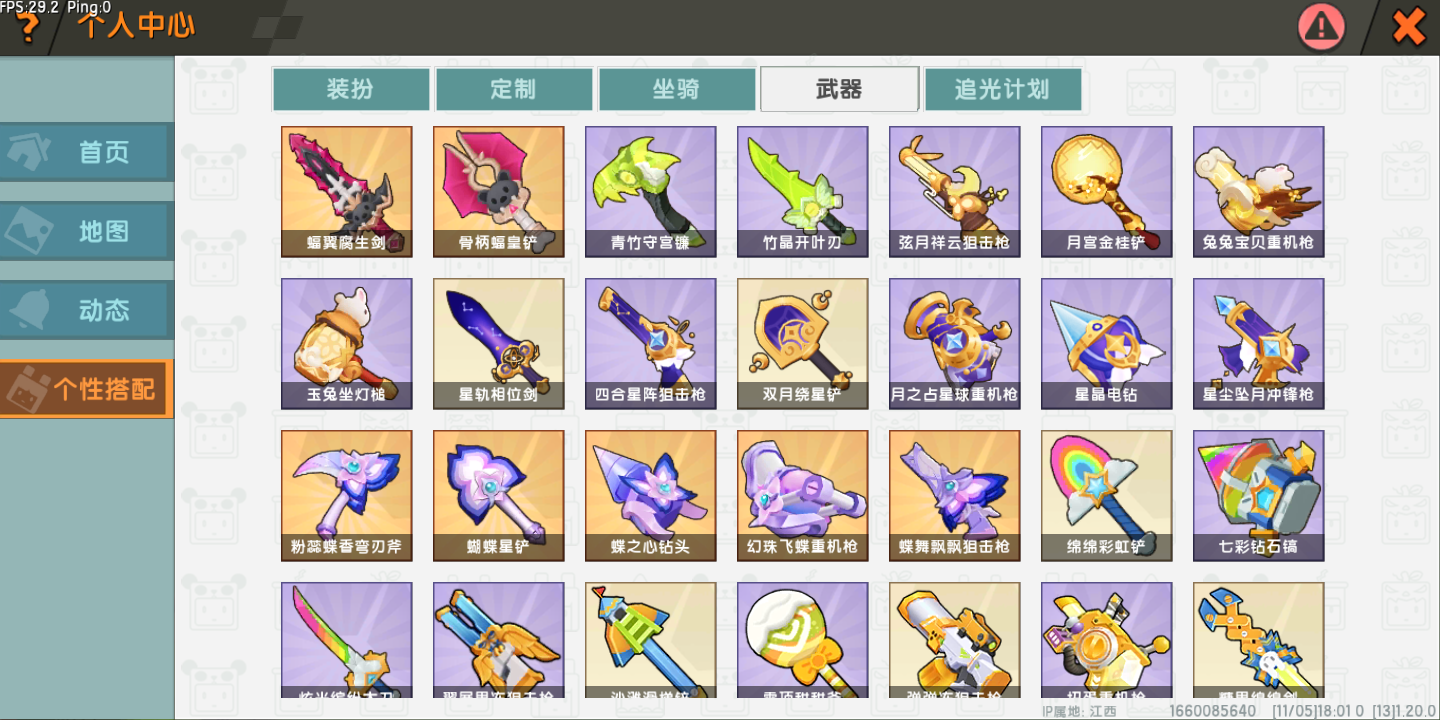Open the 定制 tab
Image resolution: width=1440 pixels, height=720 pixels.
click(514, 89)
